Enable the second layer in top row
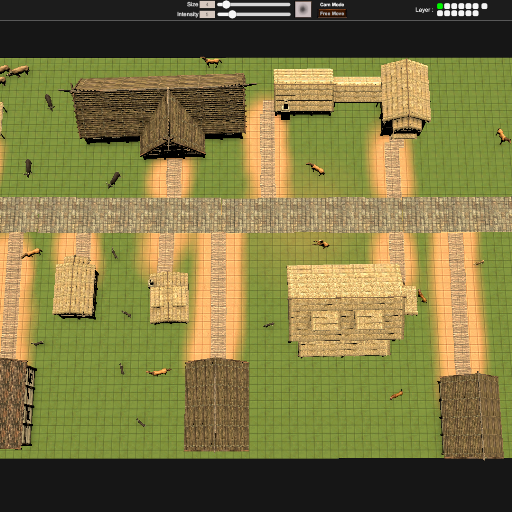 447,6
